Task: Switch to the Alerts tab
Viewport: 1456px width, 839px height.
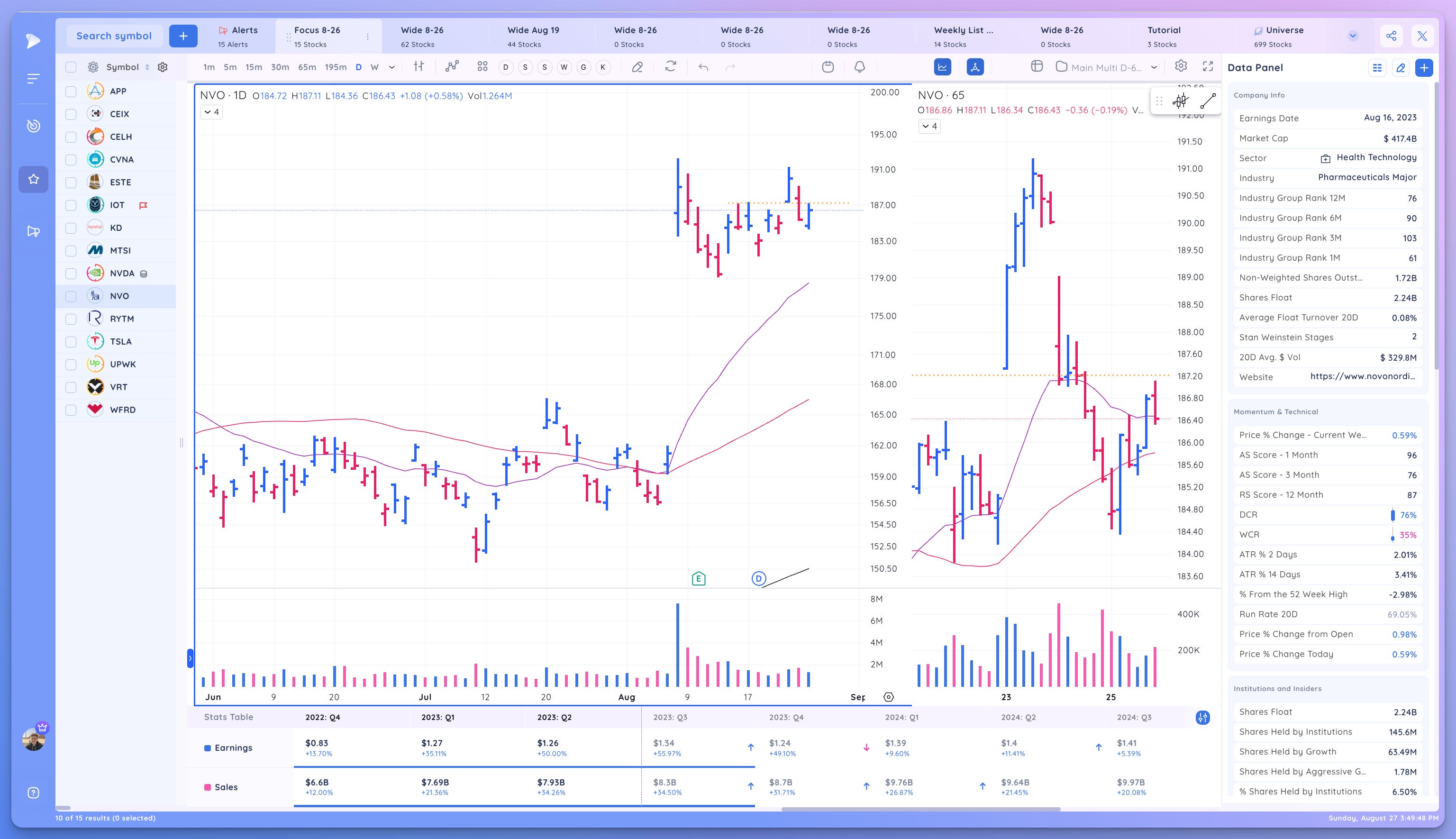Action: (237, 36)
